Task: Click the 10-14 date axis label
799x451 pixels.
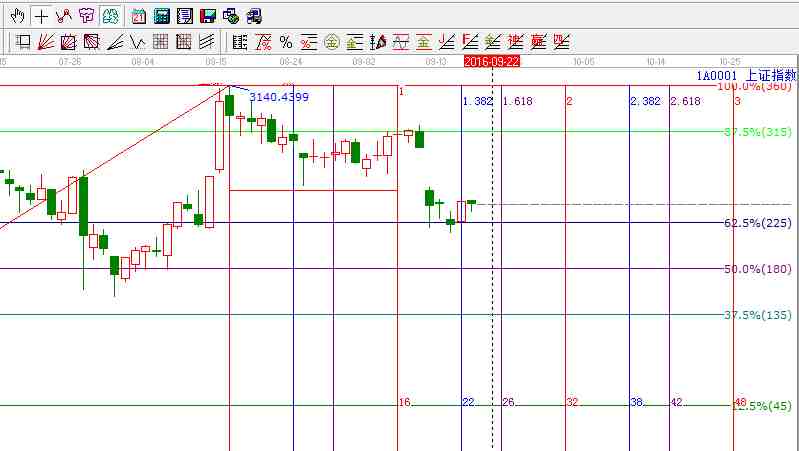Action: (656, 62)
